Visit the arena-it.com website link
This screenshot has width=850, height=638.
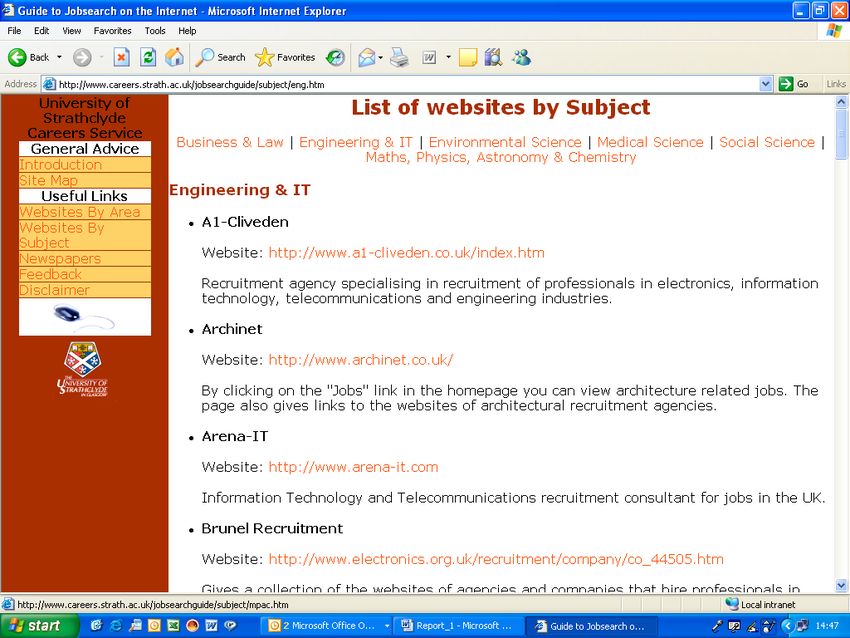coord(353,467)
